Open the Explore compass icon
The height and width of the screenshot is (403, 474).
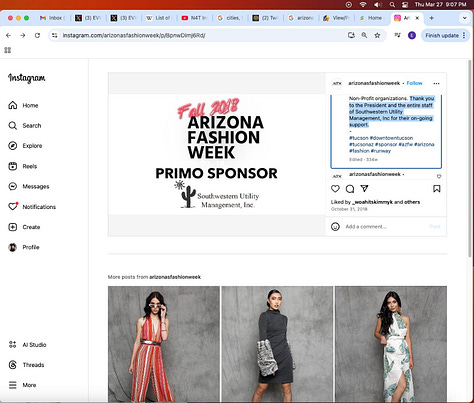click(x=13, y=146)
